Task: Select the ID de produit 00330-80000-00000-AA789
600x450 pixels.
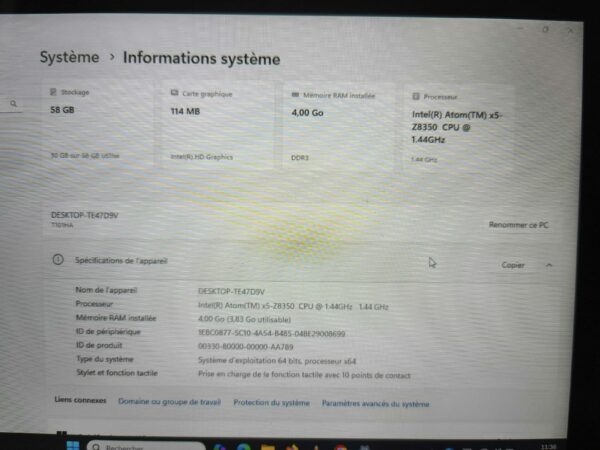Action: tap(245, 346)
